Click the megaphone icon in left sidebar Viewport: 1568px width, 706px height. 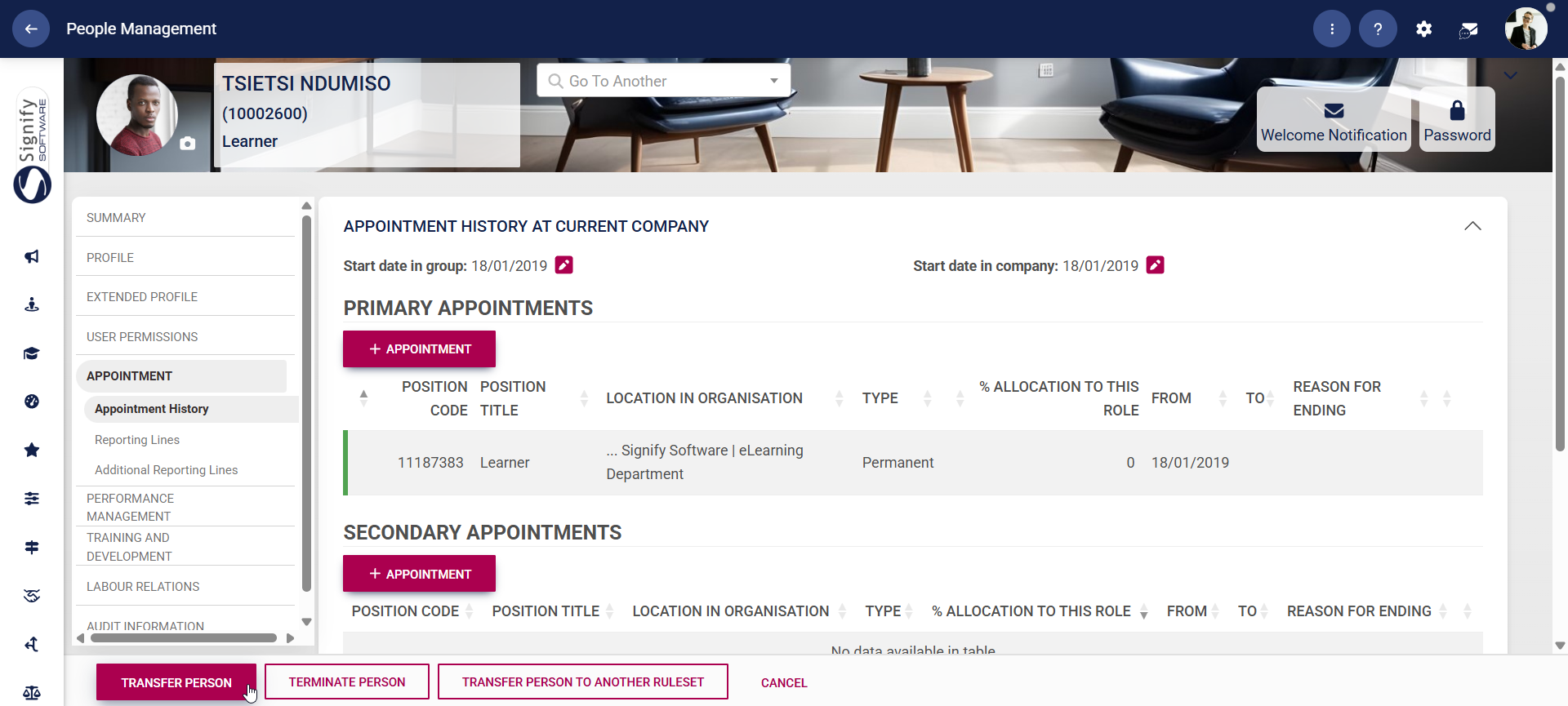[32, 257]
